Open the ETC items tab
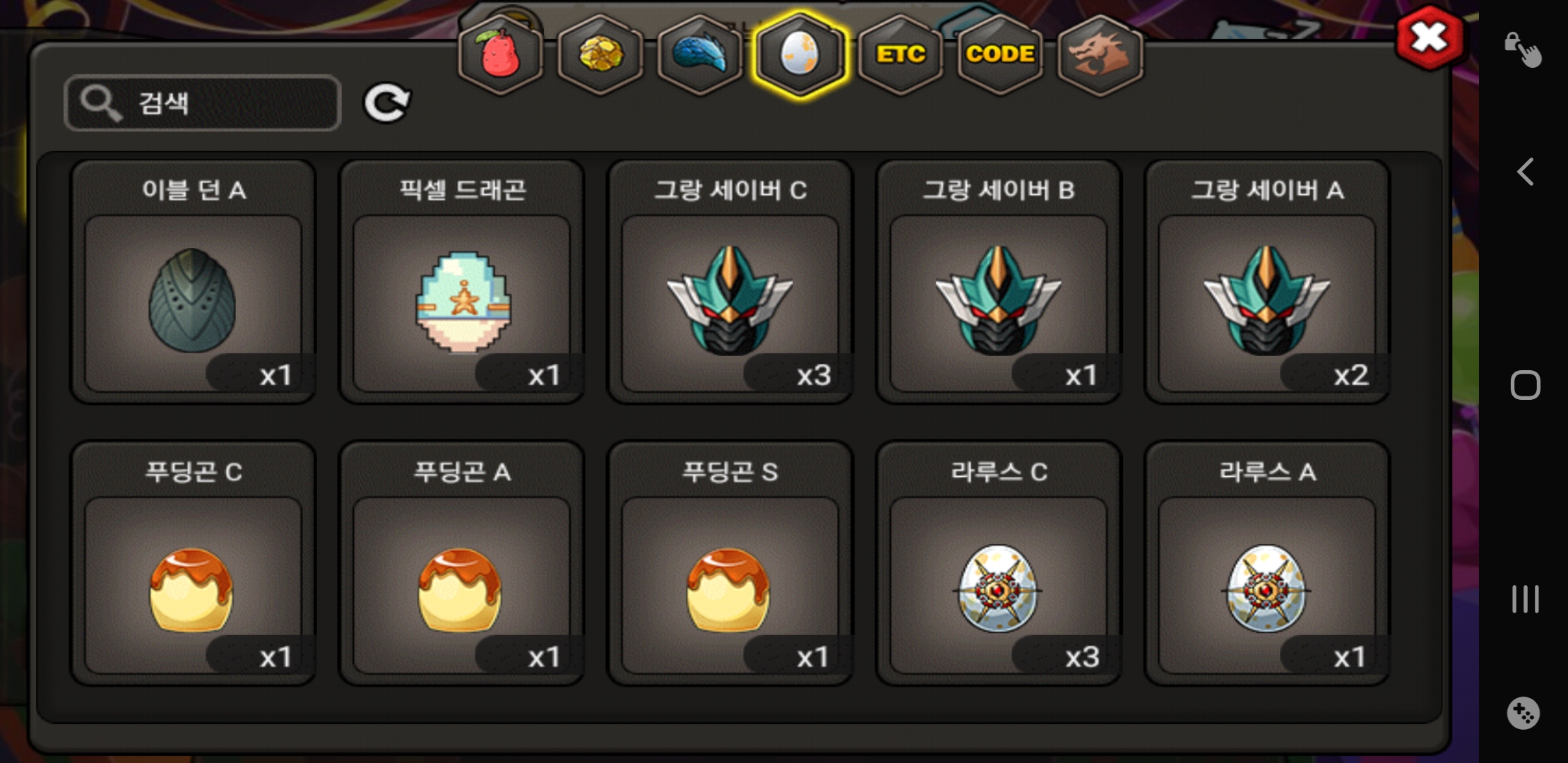1568x763 pixels. [x=901, y=54]
